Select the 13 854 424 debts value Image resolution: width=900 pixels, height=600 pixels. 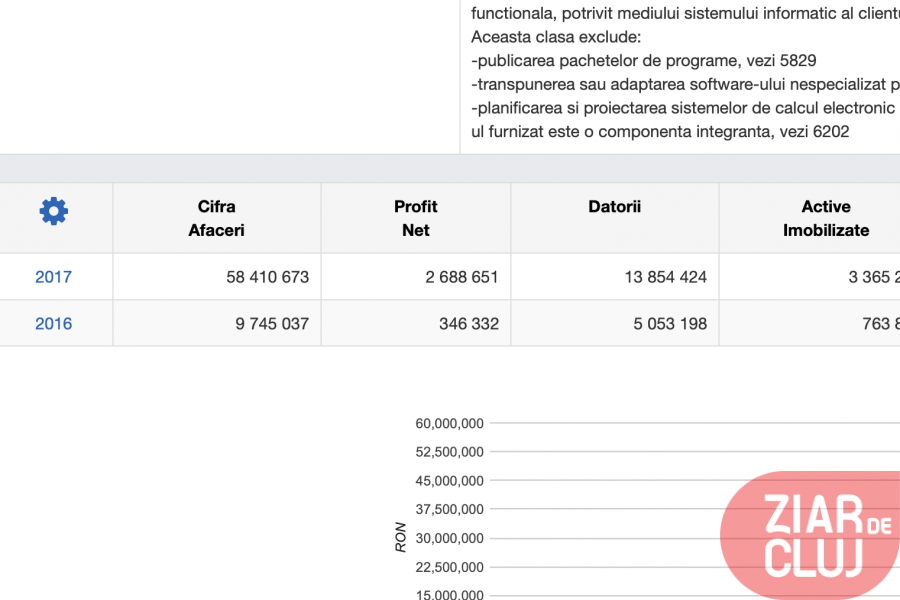pos(666,277)
